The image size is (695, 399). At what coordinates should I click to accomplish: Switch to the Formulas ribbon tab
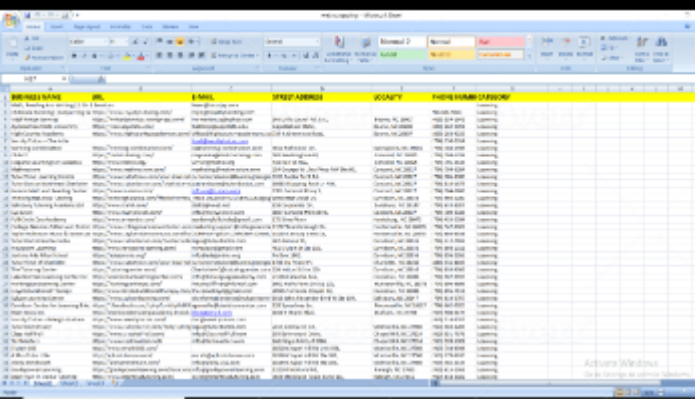[x=120, y=27]
